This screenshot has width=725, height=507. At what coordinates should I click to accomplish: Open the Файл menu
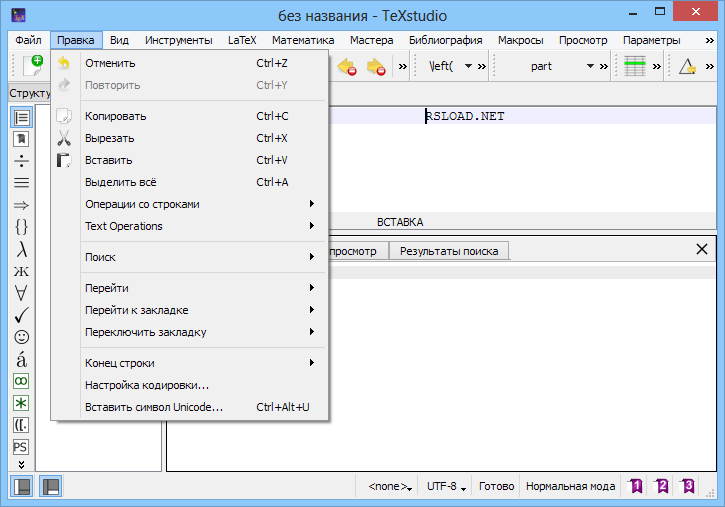click(x=28, y=41)
